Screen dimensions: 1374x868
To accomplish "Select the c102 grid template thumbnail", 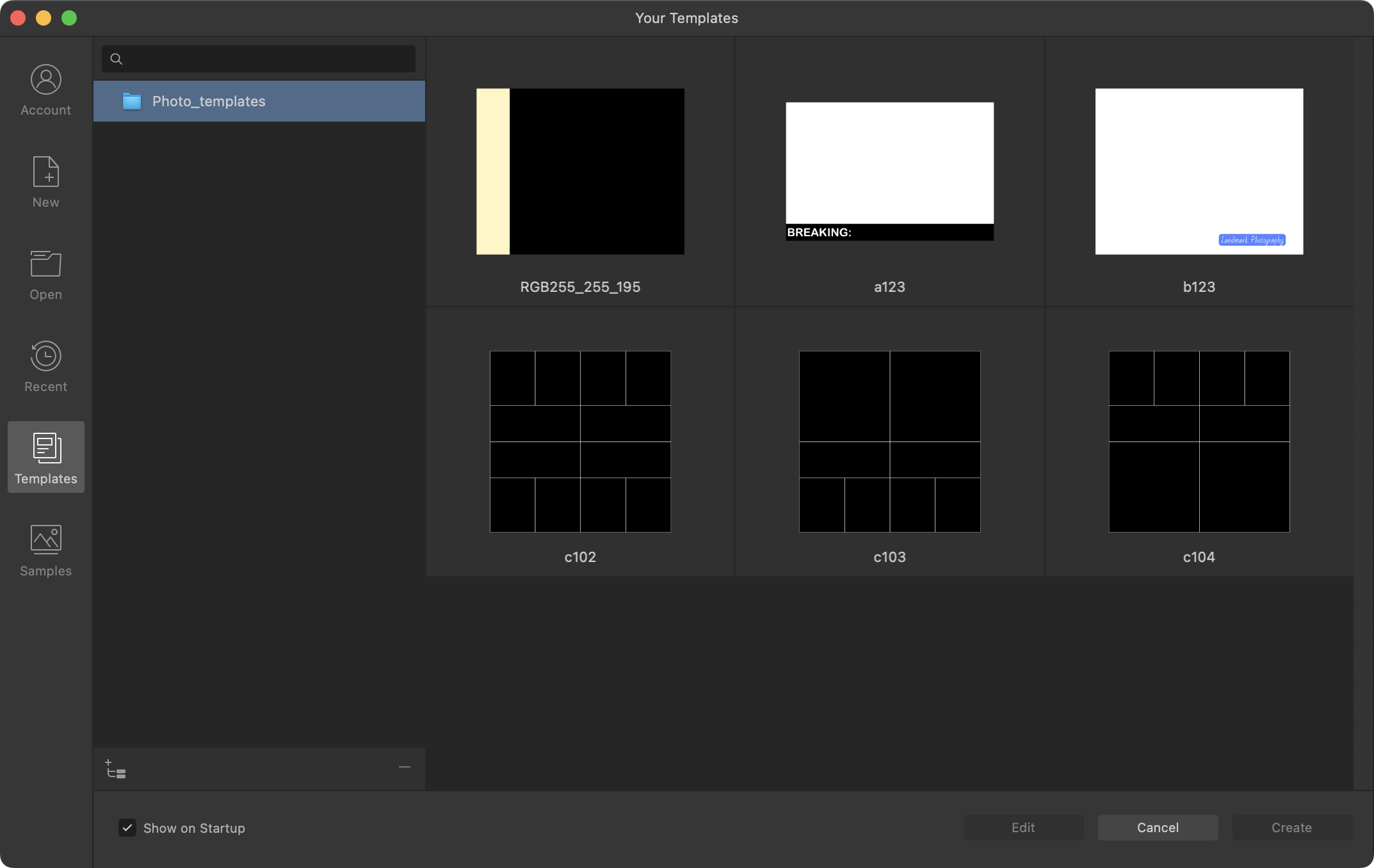I will click(580, 441).
